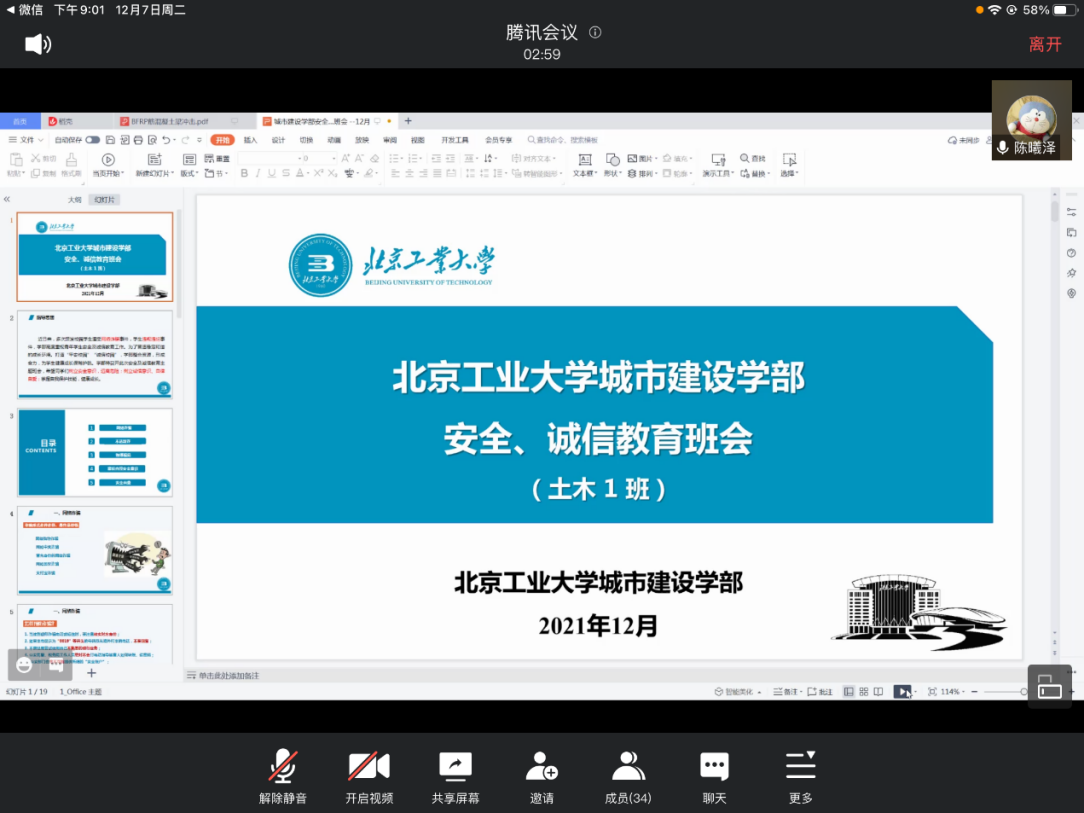
Task: Tap the layout switch button at bottom right
Action: tap(1049, 687)
